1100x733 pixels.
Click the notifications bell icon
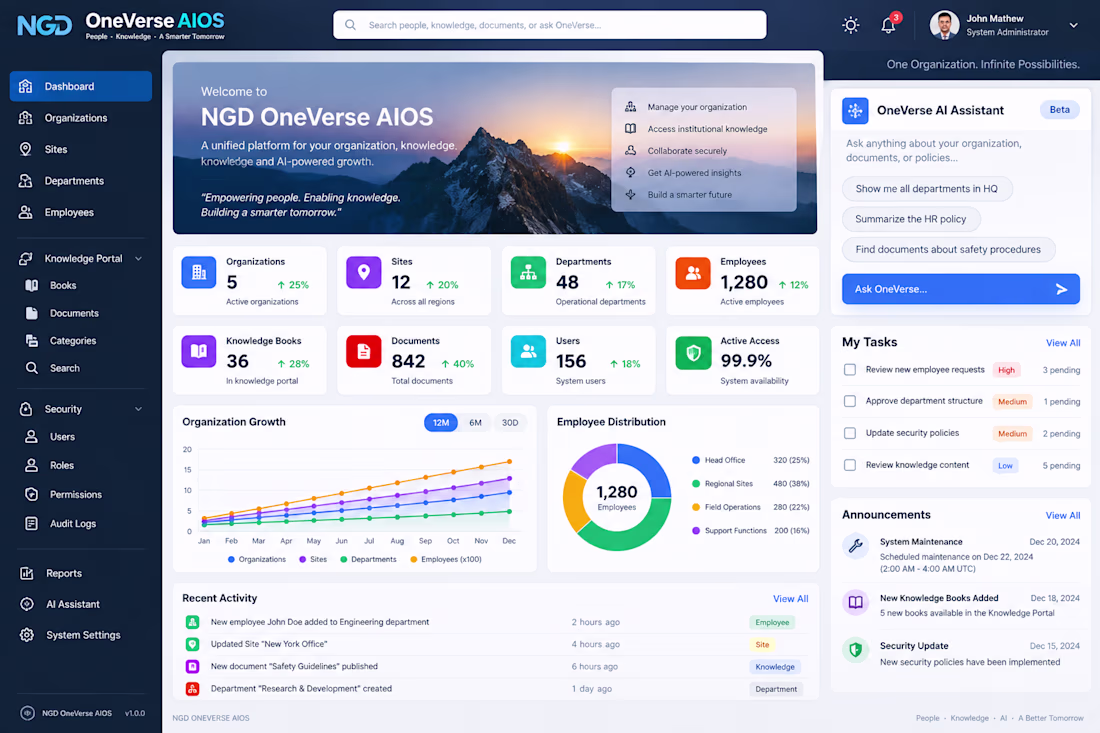coord(888,25)
